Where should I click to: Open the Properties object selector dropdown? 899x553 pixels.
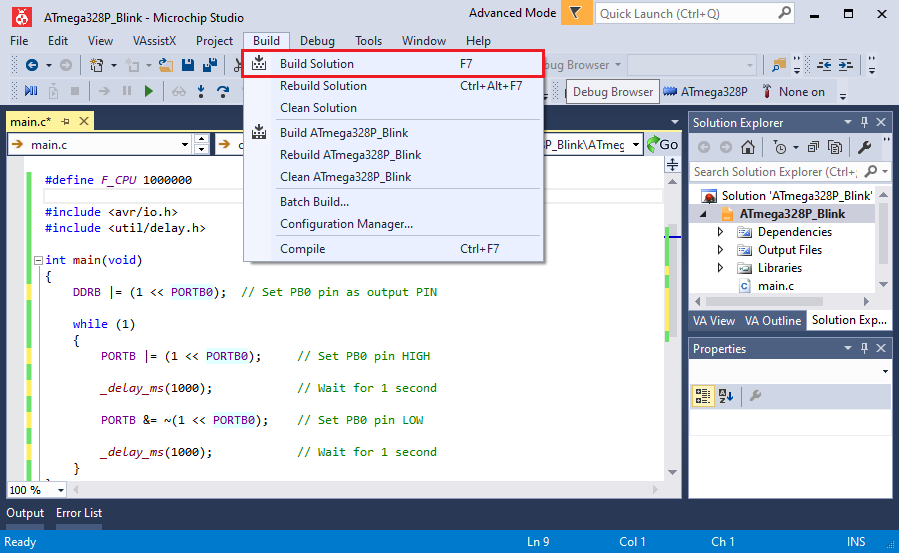coord(885,371)
